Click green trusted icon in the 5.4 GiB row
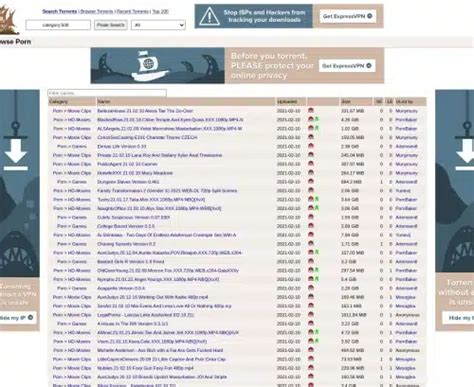The height and width of the screenshot is (387, 474). [x=317, y=279]
